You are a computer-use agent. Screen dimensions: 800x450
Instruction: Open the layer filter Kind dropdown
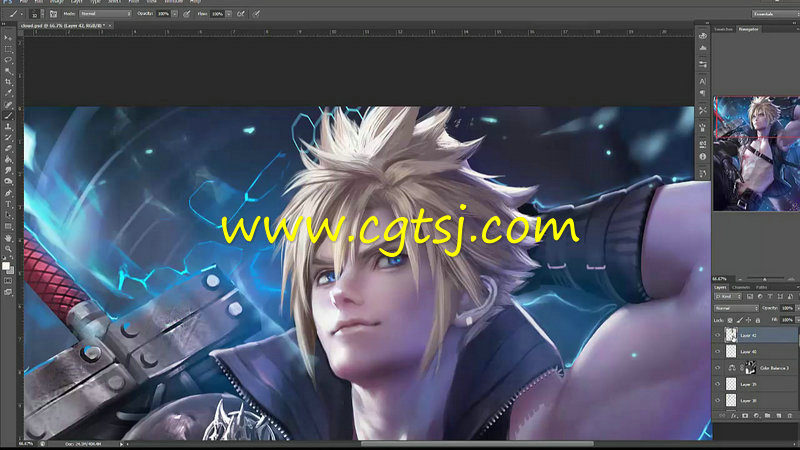click(x=728, y=296)
